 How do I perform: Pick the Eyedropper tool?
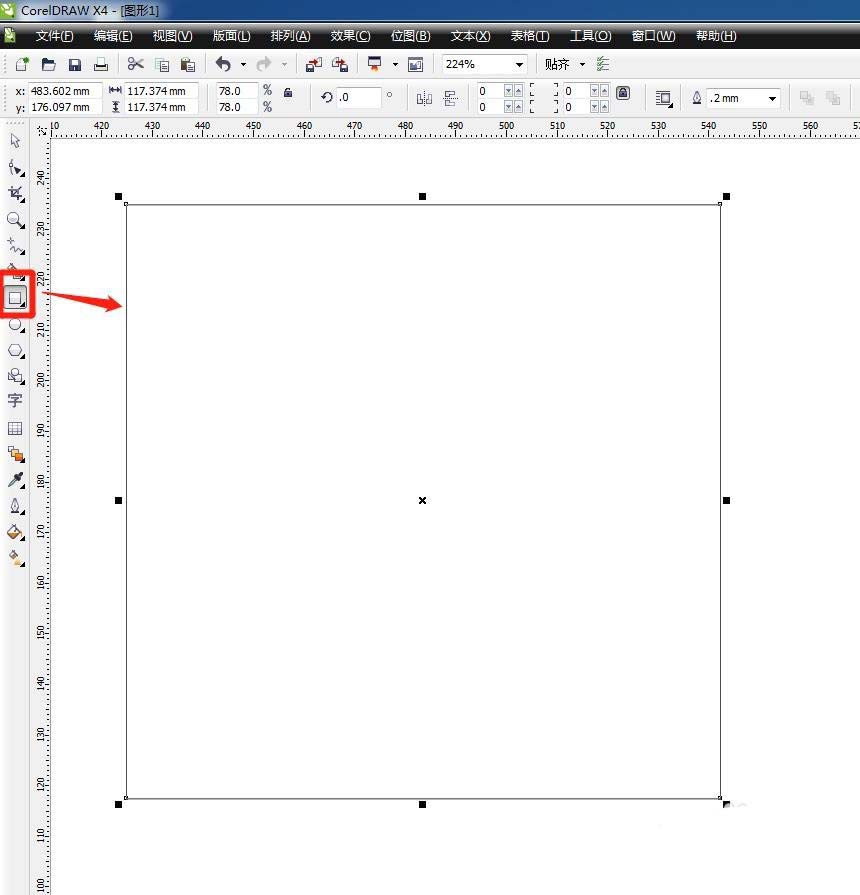15,479
